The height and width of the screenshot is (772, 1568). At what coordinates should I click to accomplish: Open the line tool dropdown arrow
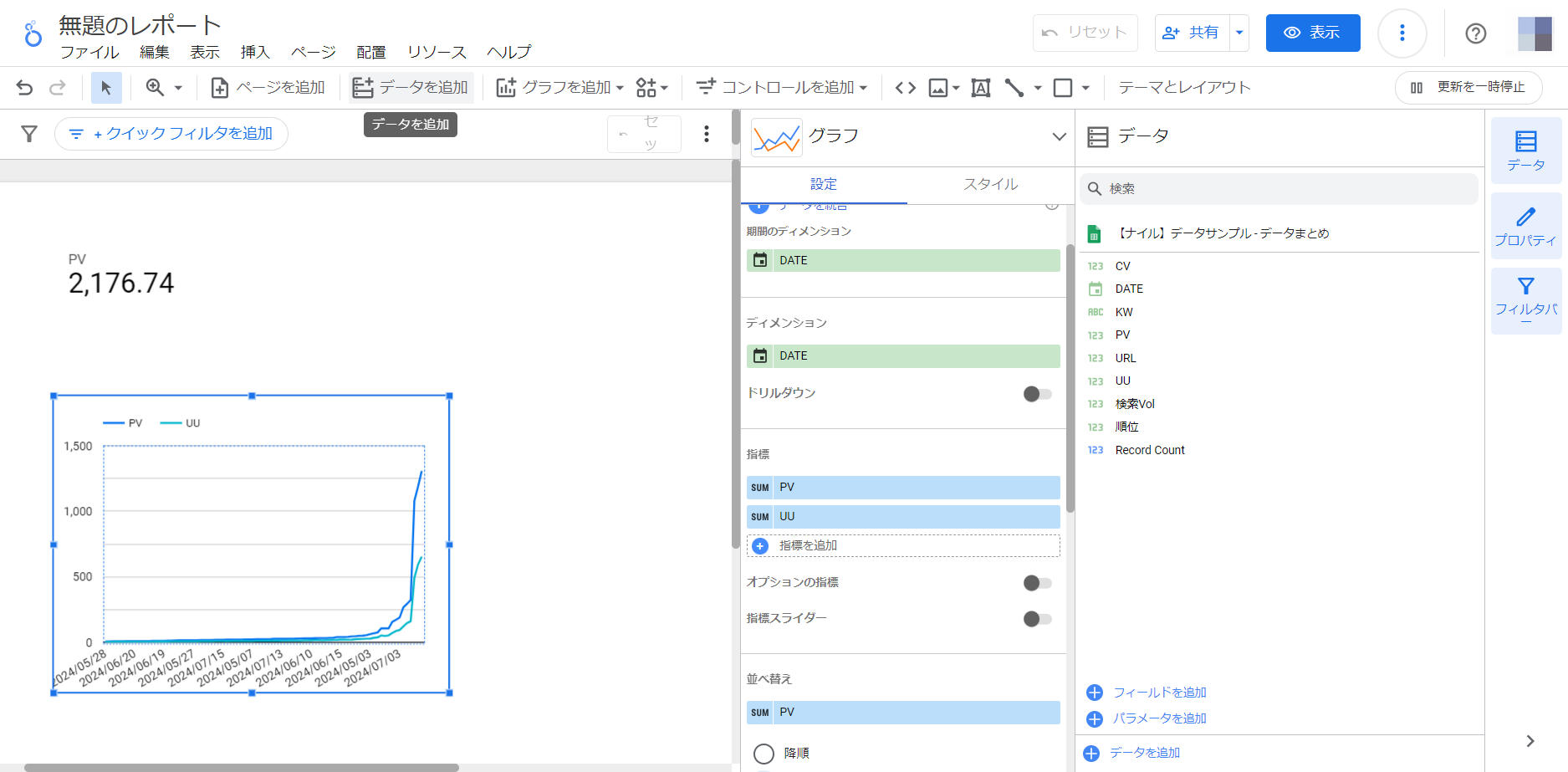(x=1038, y=87)
